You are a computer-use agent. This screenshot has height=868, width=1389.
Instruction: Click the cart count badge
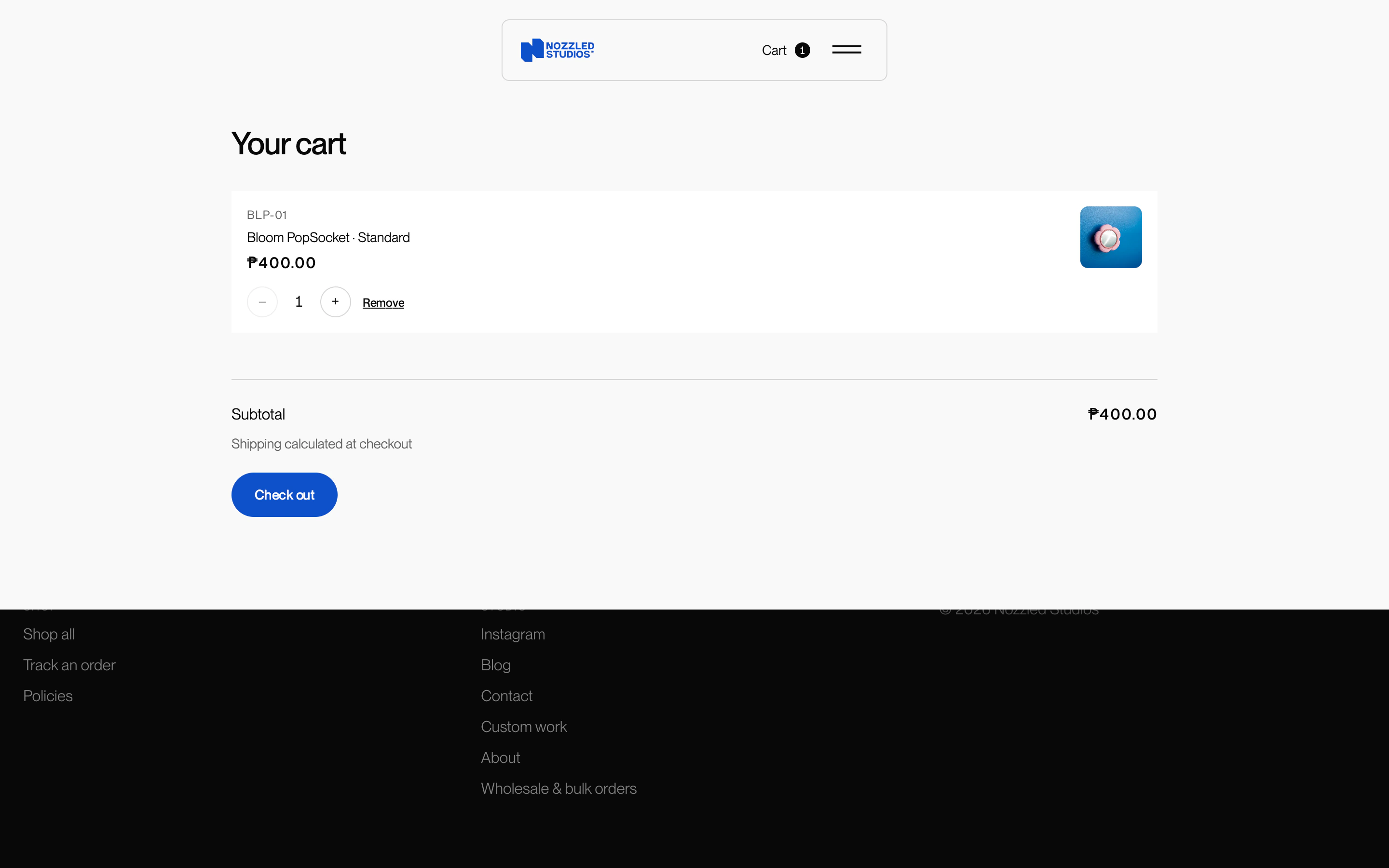click(803, 51)
